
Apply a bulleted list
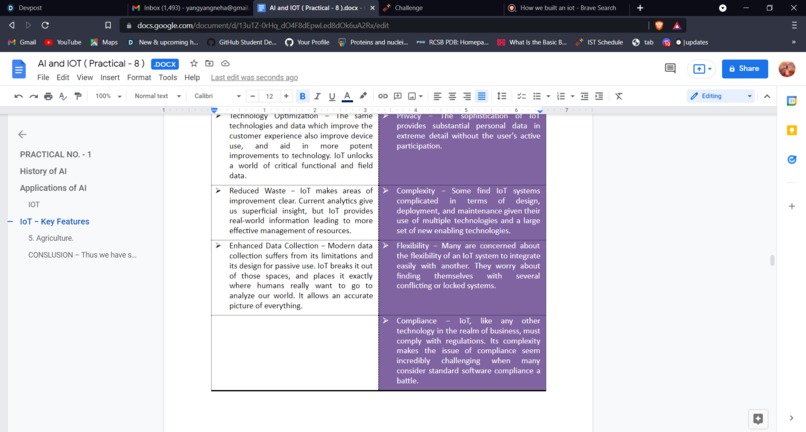tap(537, 96)
